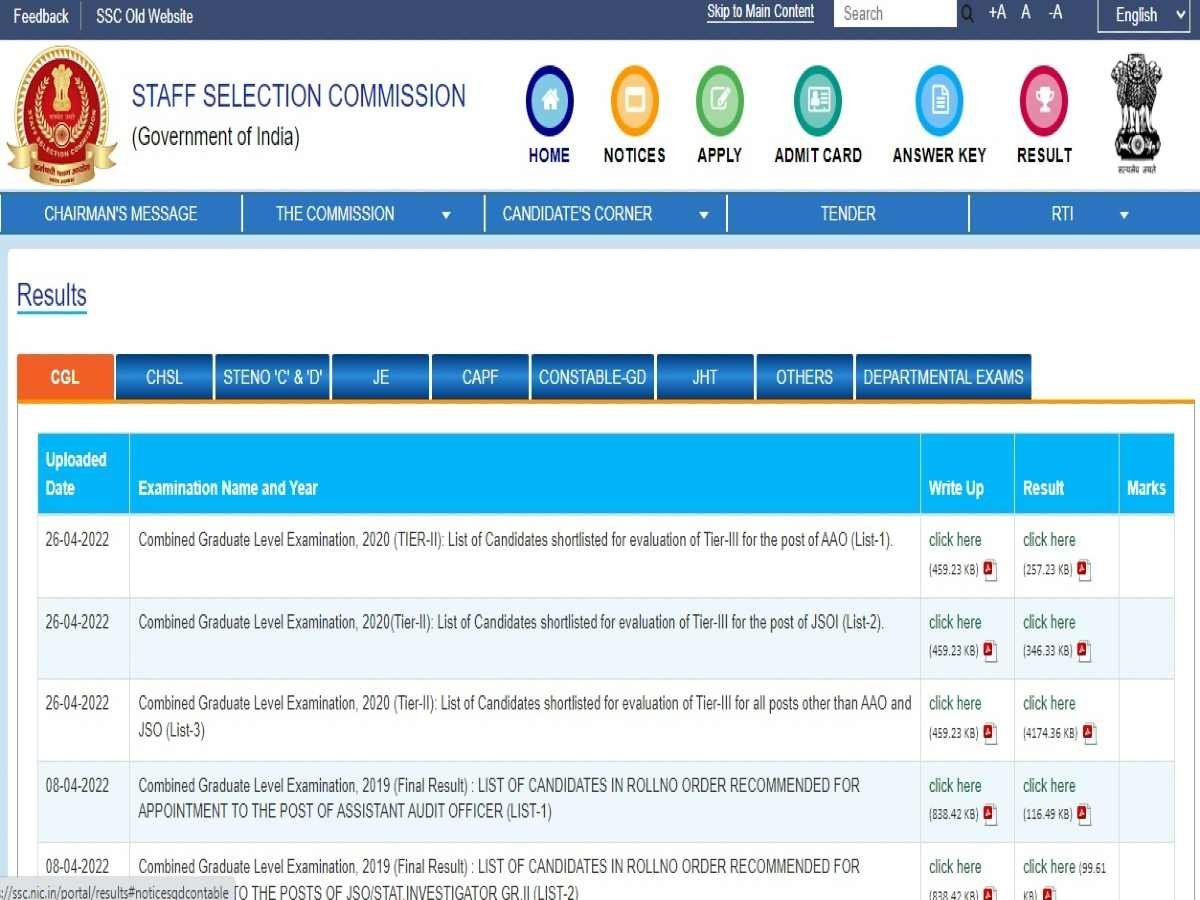Switch to the JHT tab

coord(705,377)
